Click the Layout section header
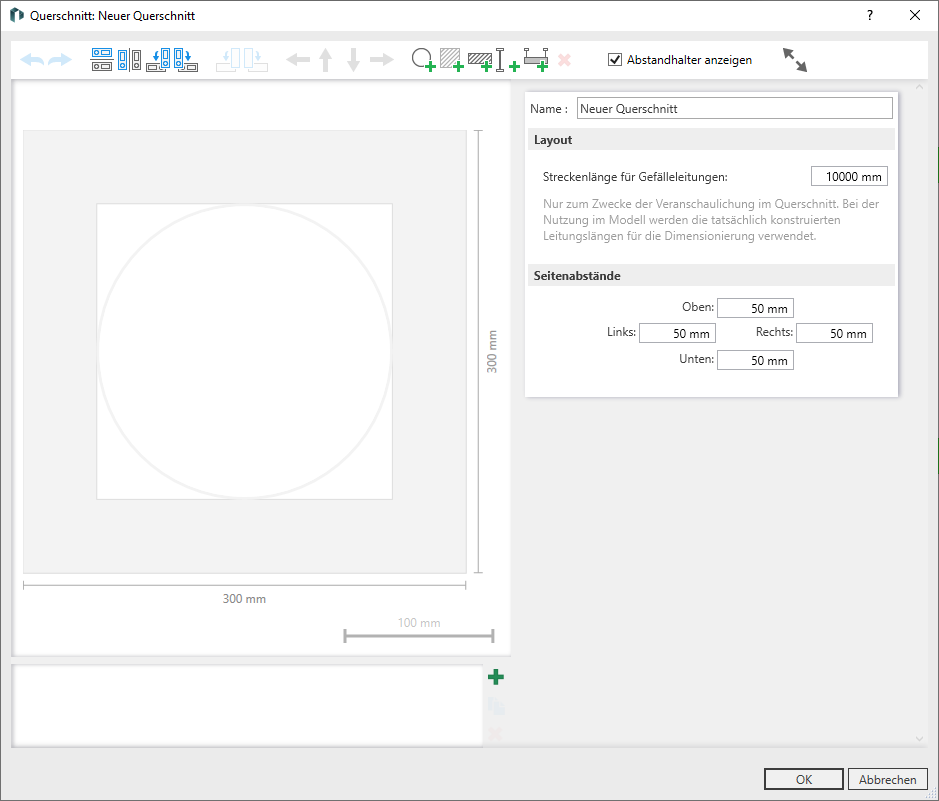This screenshot has height=801, width=939. coord(711,139)
